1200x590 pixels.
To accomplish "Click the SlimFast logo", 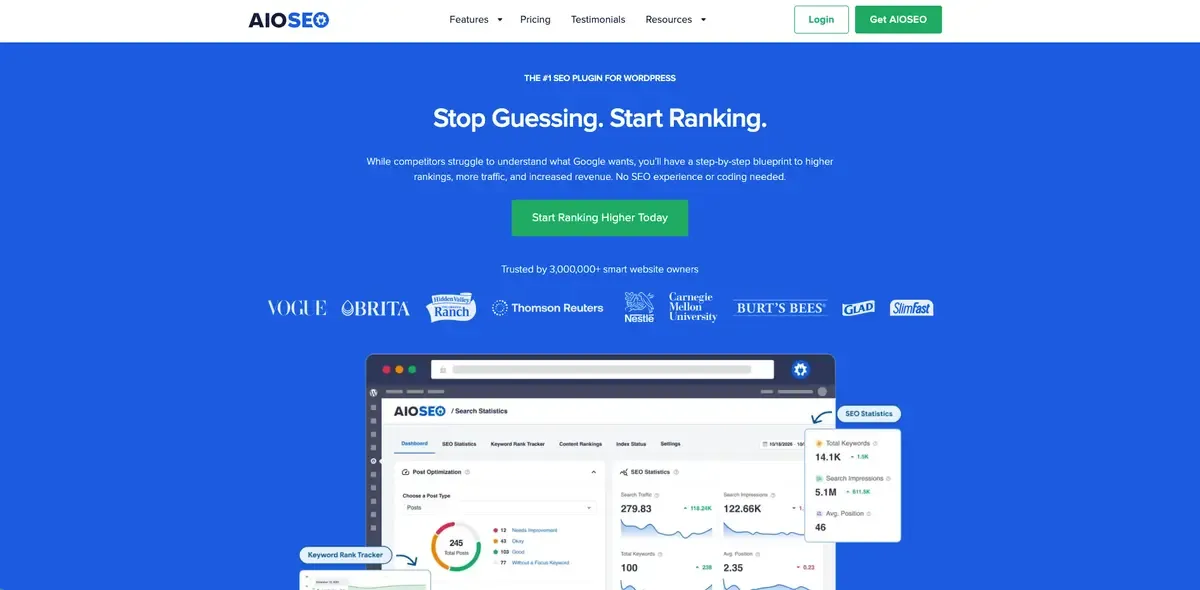I will point(912,308).
